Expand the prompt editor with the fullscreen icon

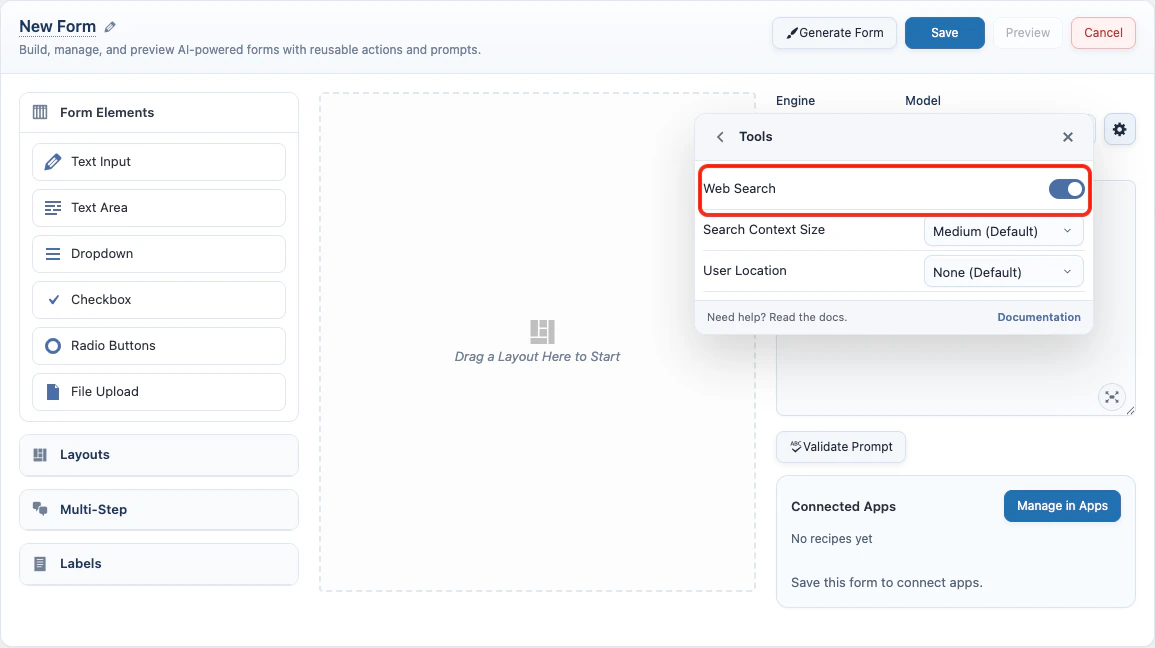tap(1112, 397)
